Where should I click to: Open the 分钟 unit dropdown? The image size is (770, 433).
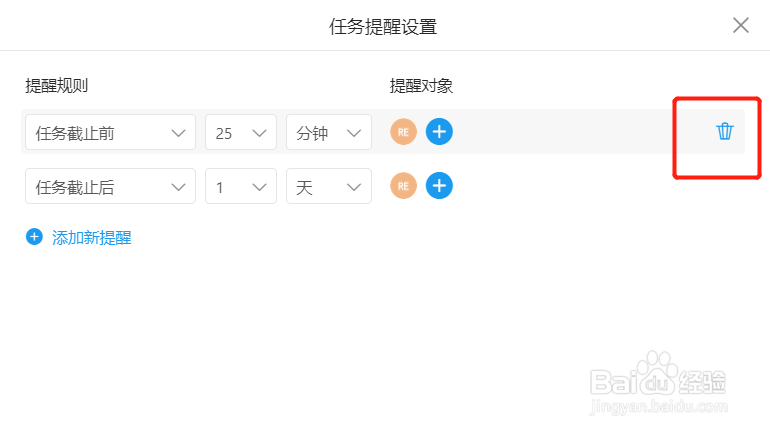tap(329, 132)
